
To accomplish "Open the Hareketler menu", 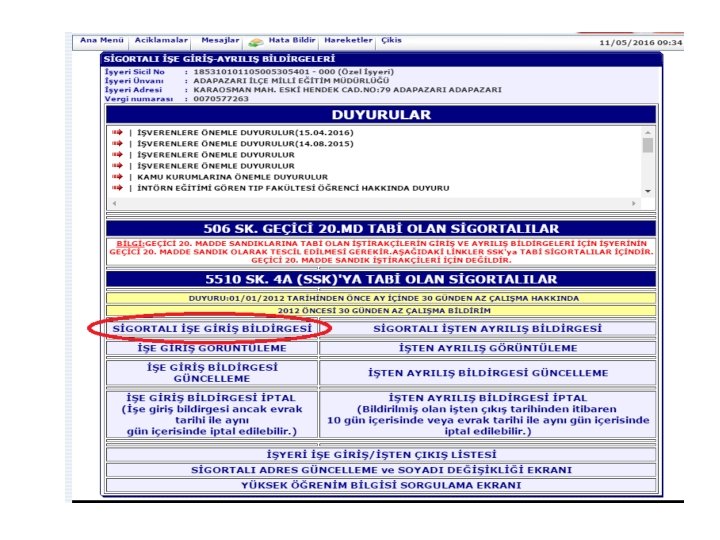I will tap(348, 40).
